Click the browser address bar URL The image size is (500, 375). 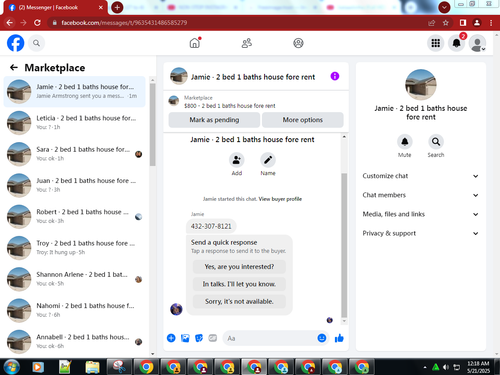[124, 23]
